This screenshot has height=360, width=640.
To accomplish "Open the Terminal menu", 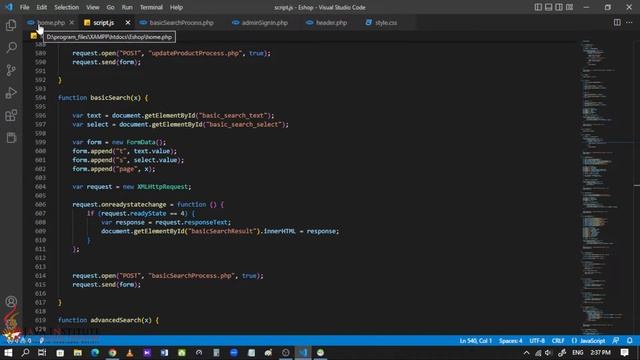I will (x=151, y=7).
